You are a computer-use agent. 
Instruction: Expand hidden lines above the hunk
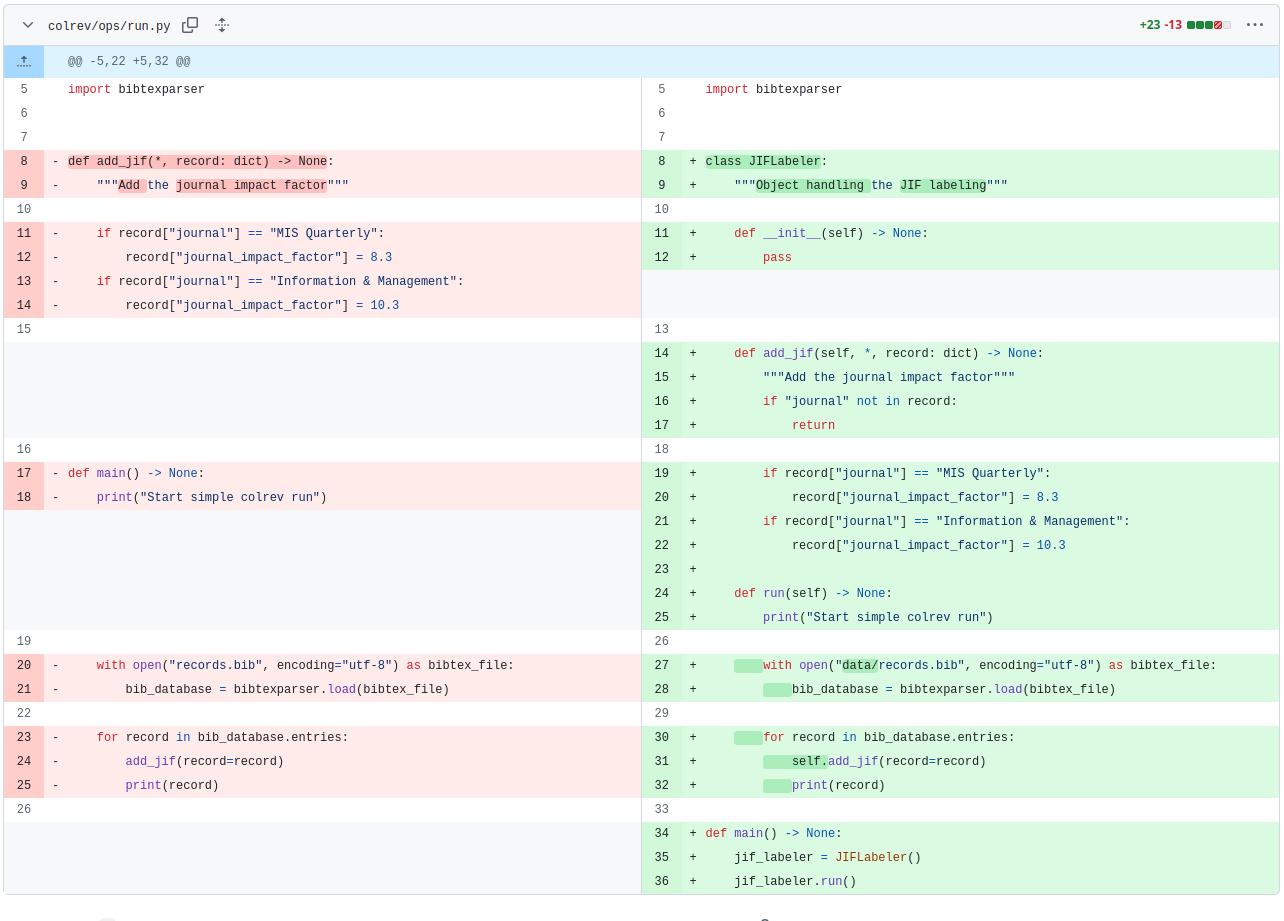pos(24,62)
